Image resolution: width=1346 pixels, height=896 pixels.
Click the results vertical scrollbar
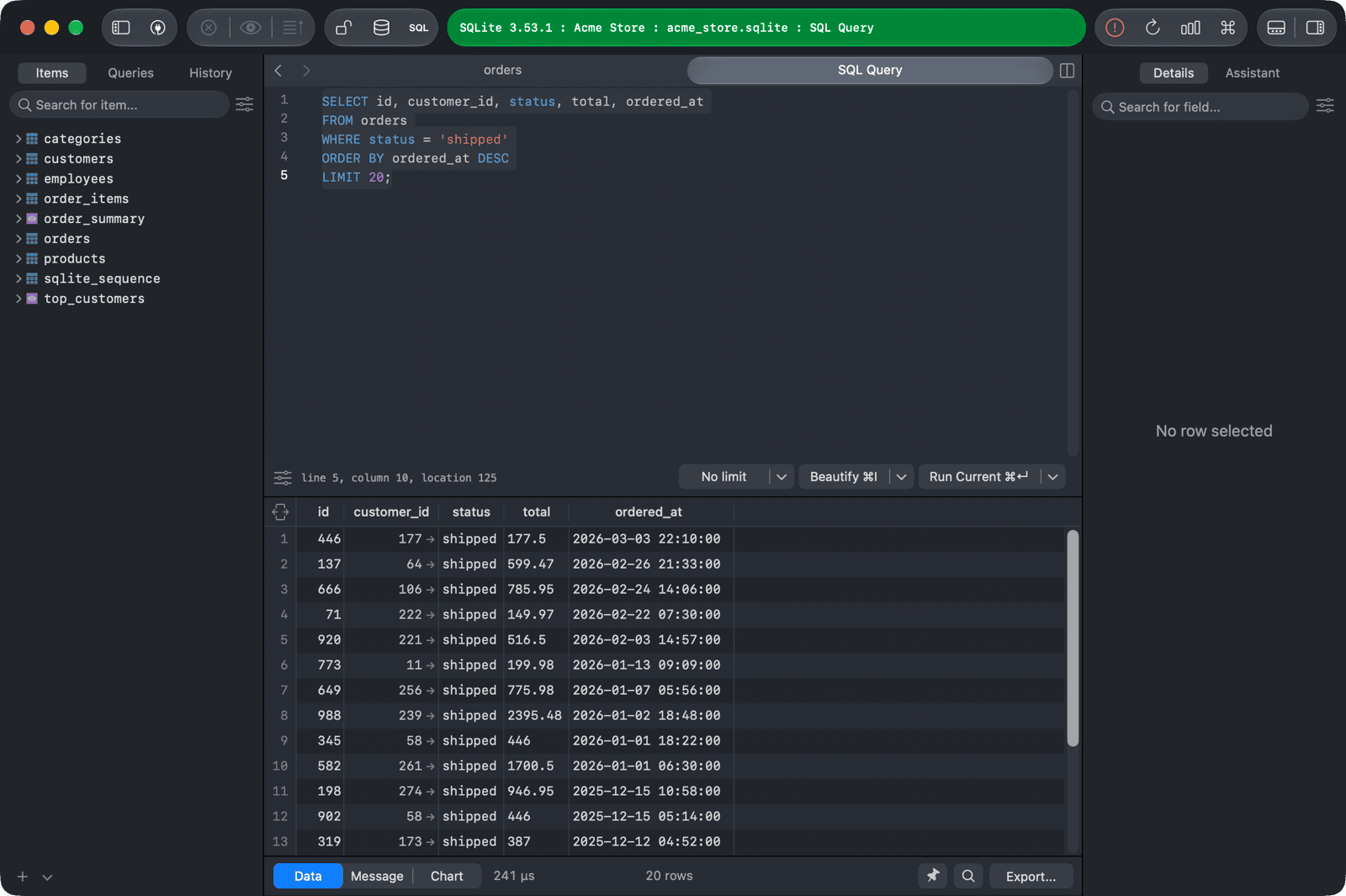[1073, 638]
